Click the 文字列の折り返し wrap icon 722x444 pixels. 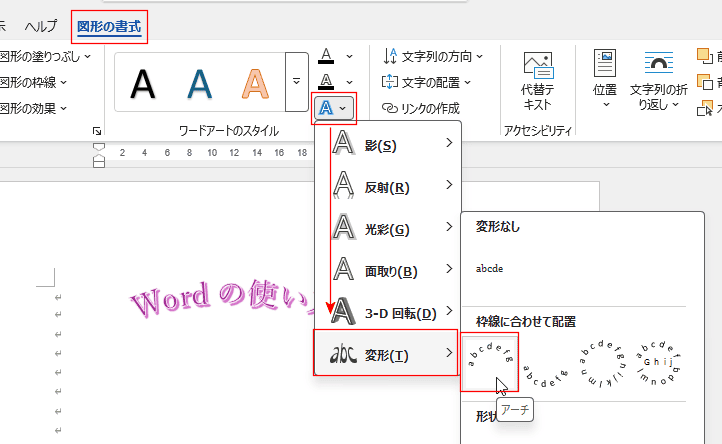tap(658, 66)
